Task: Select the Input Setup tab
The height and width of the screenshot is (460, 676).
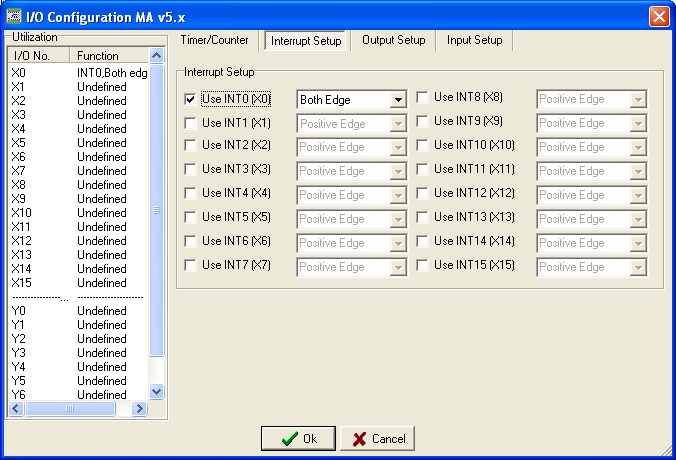Action: coord(474,40)
